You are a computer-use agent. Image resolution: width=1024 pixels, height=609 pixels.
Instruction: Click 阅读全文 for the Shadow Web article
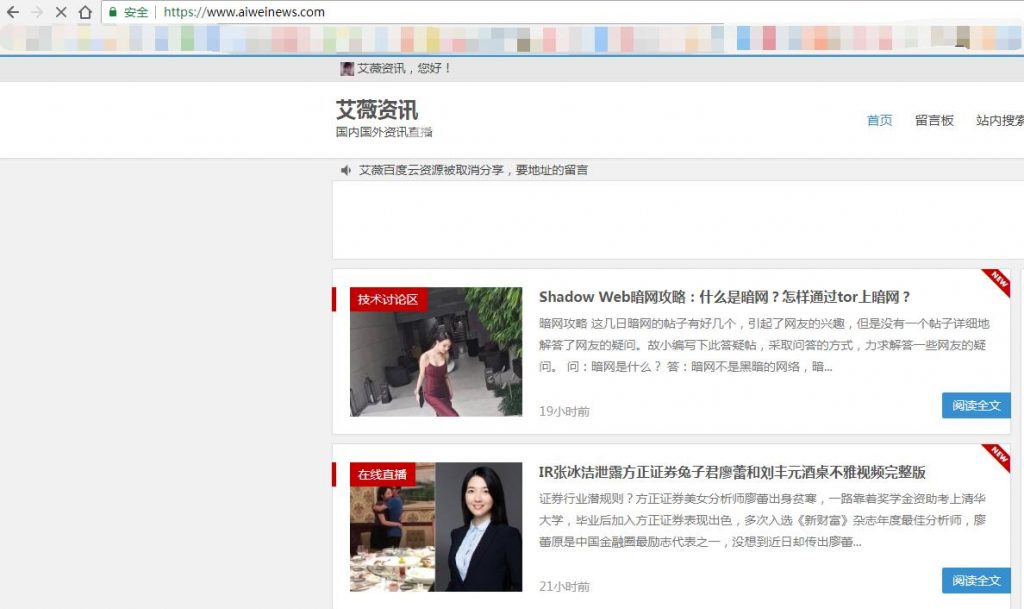pyautogui.click(x=976, y=405)
